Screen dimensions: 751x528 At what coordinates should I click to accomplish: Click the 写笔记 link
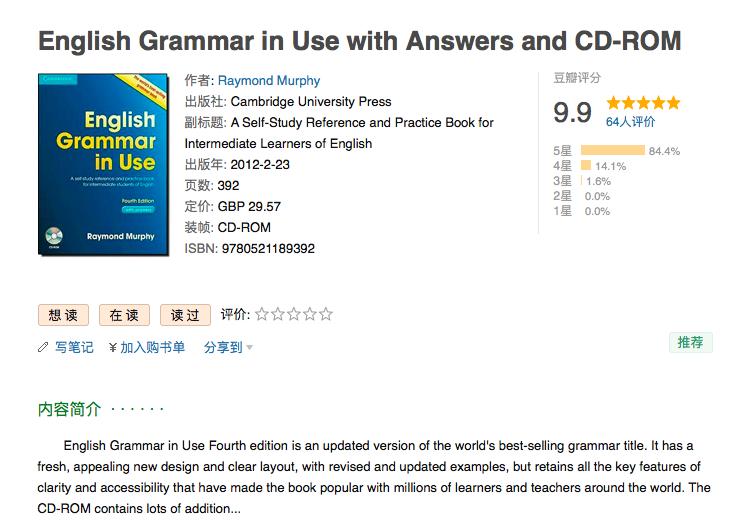tap(74, 348)
